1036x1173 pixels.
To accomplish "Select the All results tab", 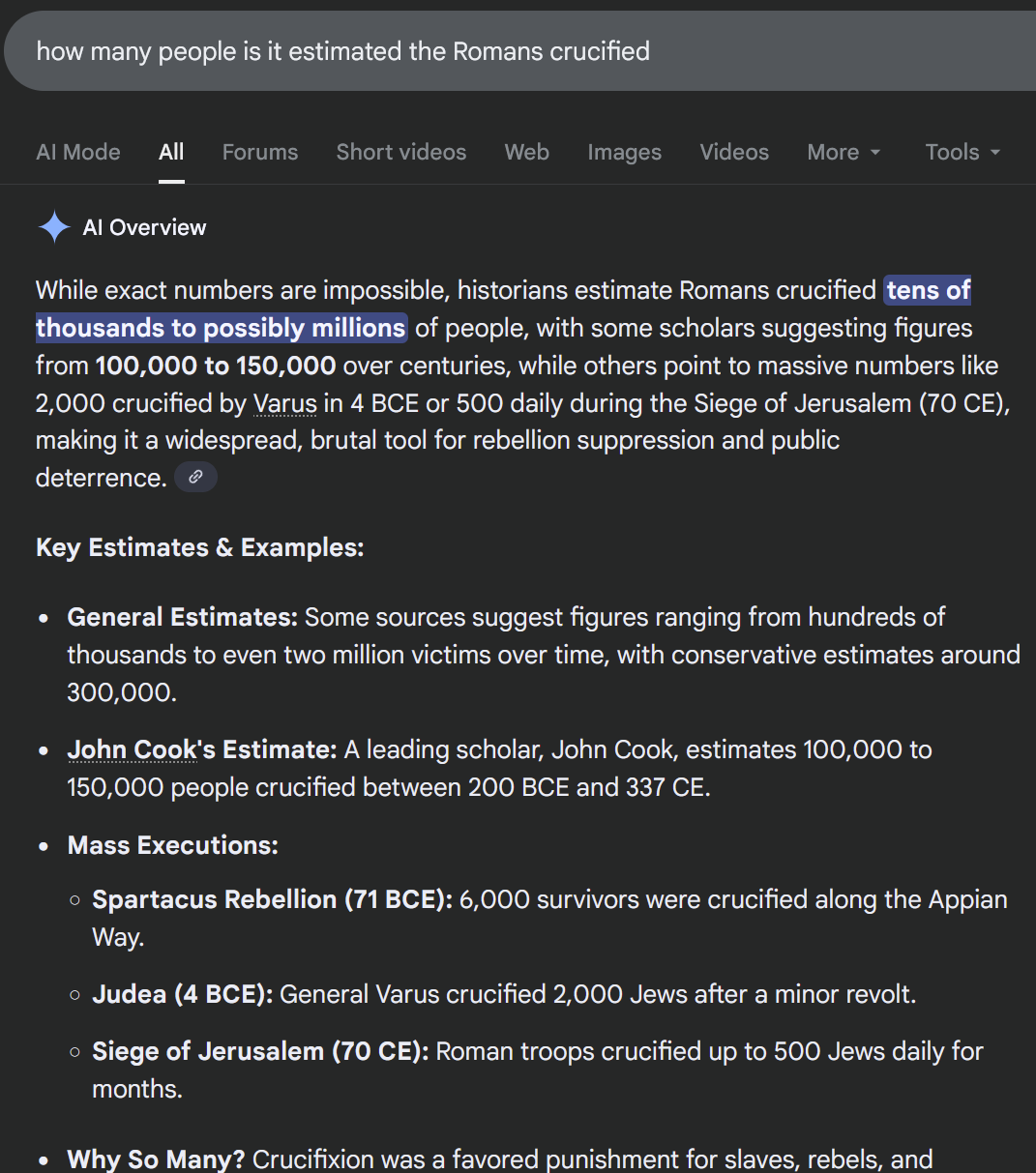I will coord(171,152).
